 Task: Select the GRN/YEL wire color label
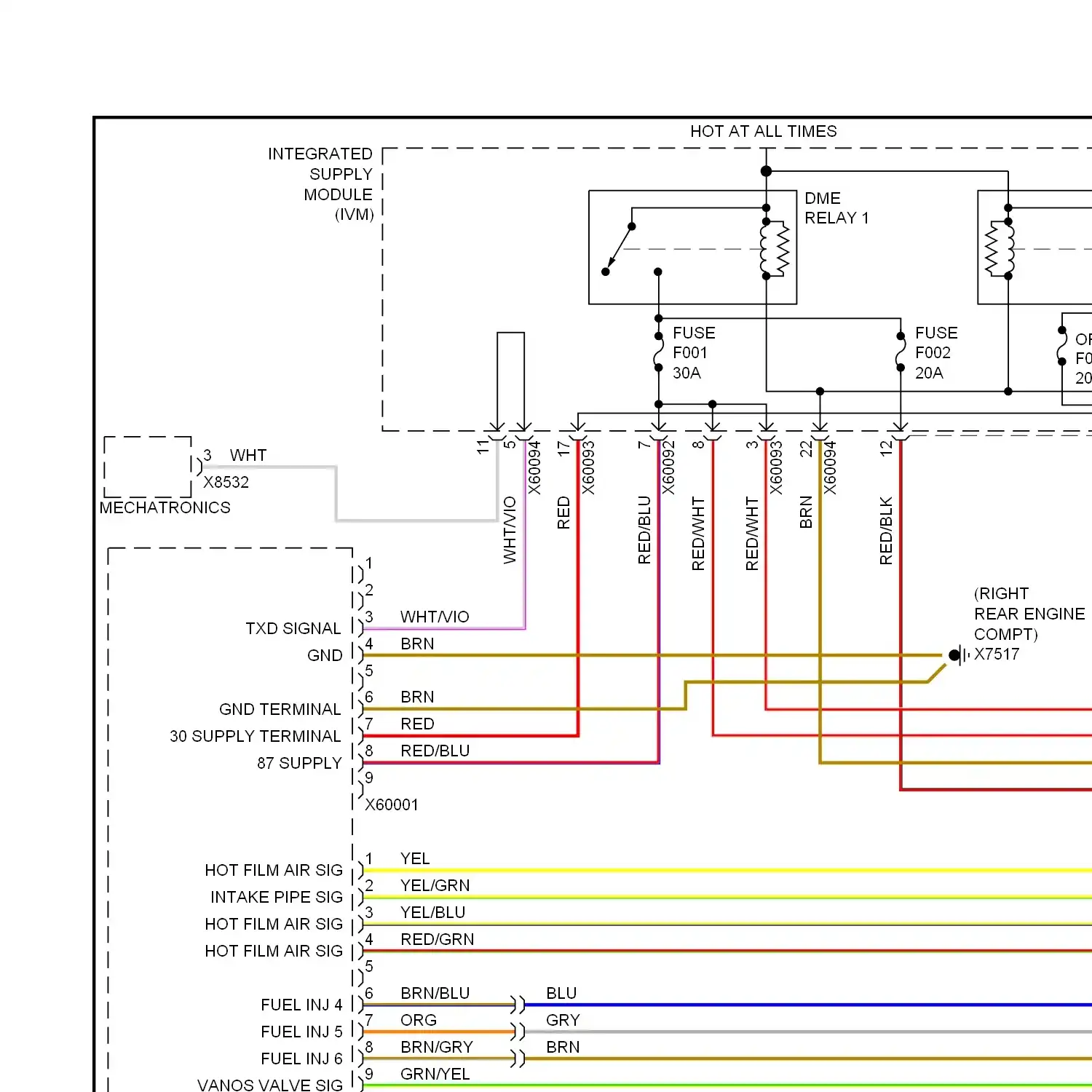pyautogui.click(x=435, y=1074)
